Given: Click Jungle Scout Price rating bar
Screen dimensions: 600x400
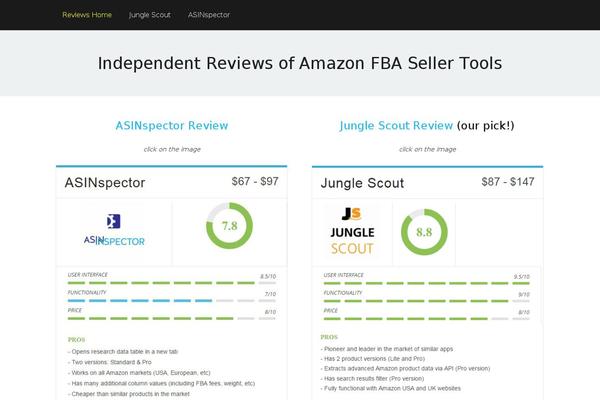Looking at the screenshot, I should (427, 319).
